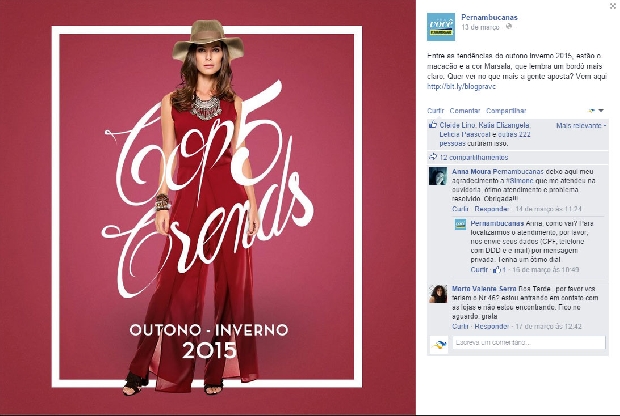This screenshot has height=416, width=620.
Task: Open the Pernambucanas page name link
Action: tap(490, 17)
